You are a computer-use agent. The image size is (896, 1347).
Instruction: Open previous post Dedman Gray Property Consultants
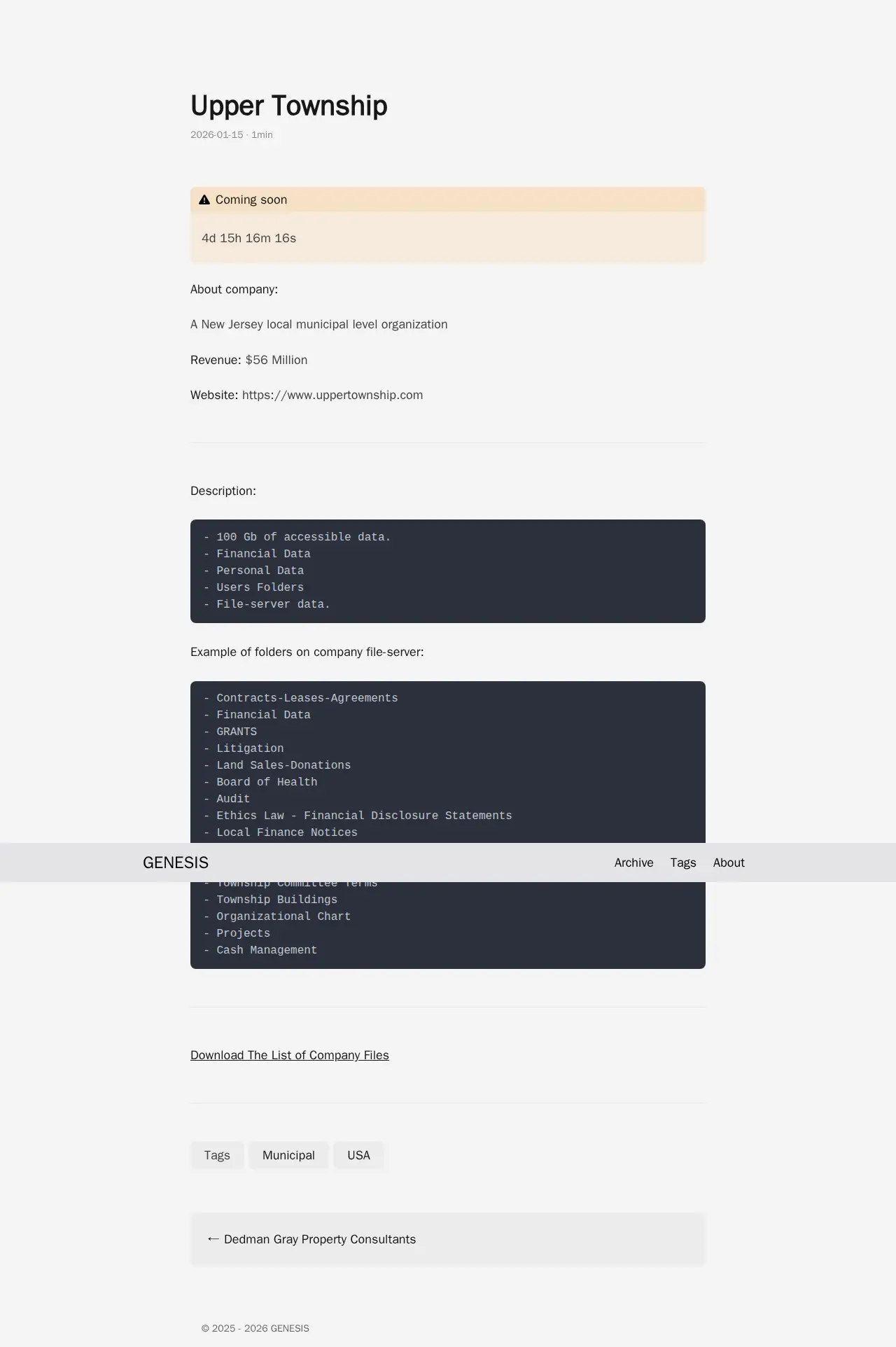[x=320, y=1239]
